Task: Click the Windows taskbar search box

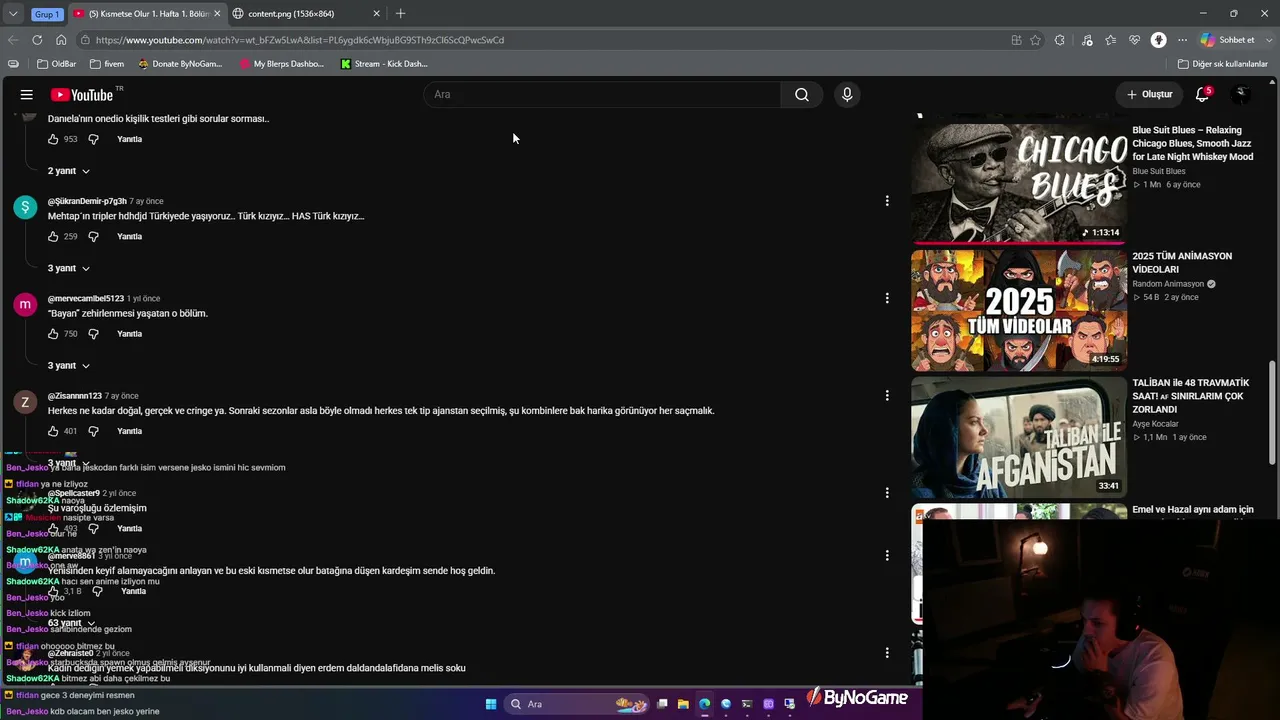Action: pos(578,704)
